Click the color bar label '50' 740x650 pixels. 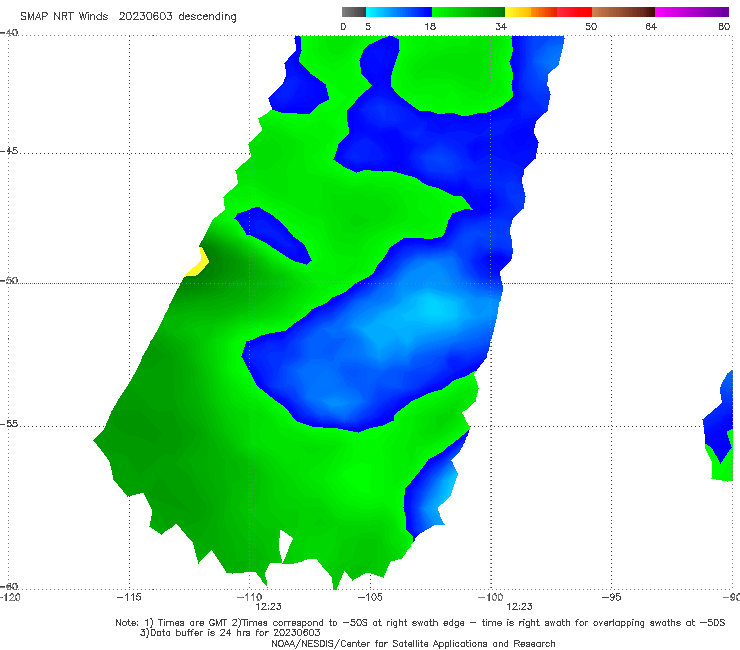(591, 26)
